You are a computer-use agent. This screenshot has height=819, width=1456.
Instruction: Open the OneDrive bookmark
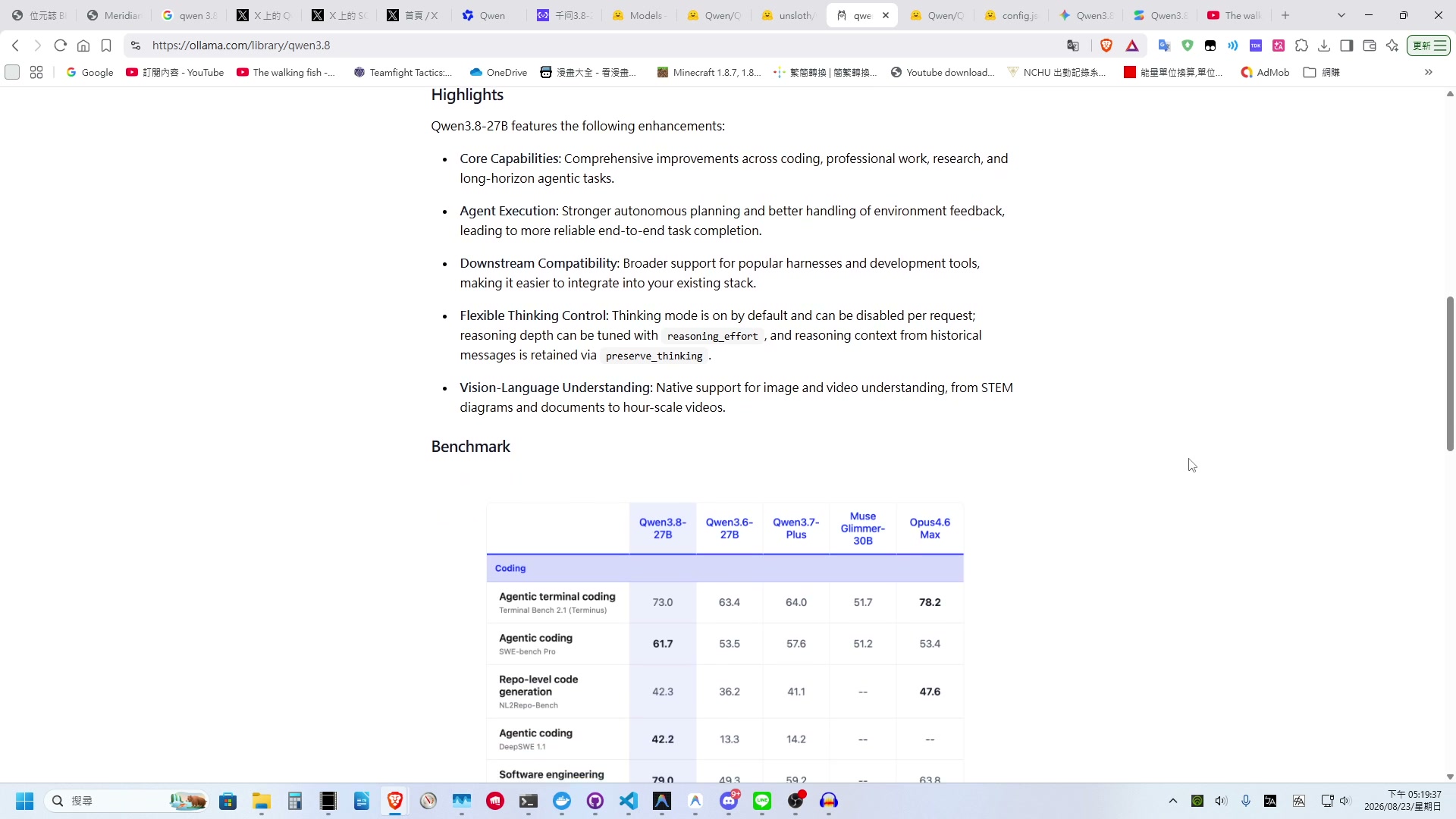click(x=498, y=72)
